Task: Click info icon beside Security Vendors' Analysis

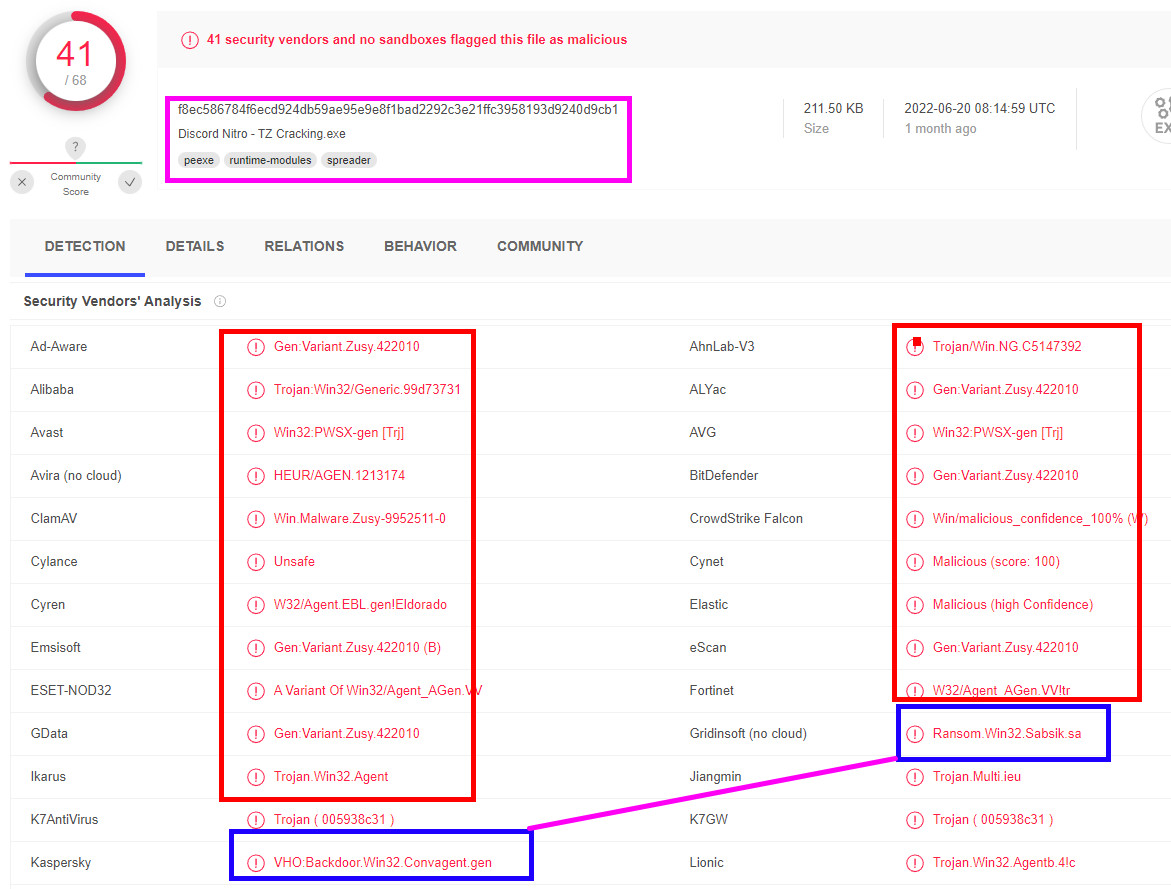Action: [220, 301]
